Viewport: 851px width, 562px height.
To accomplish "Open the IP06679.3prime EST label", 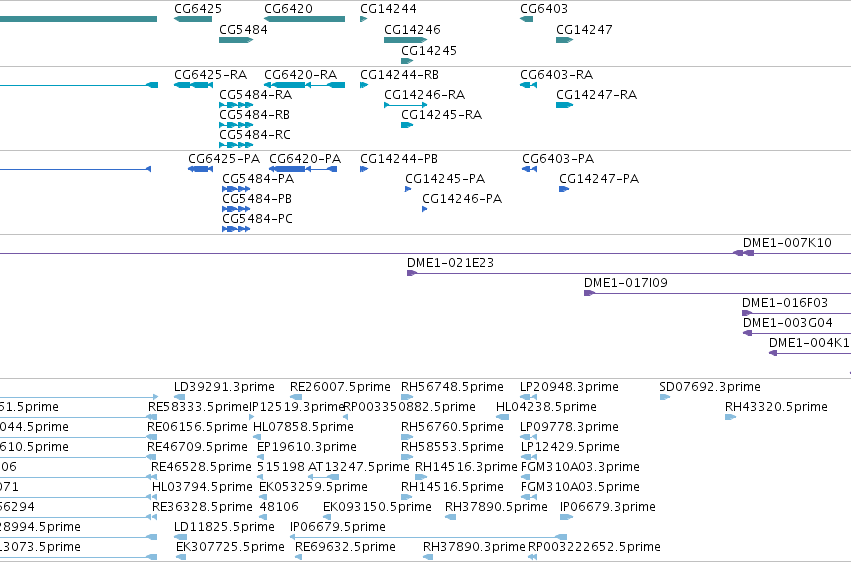I will (x=608, y=508).
